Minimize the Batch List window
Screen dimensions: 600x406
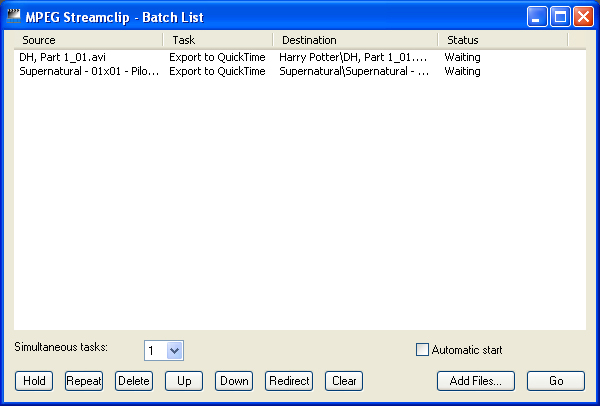(x=536, y=17)
